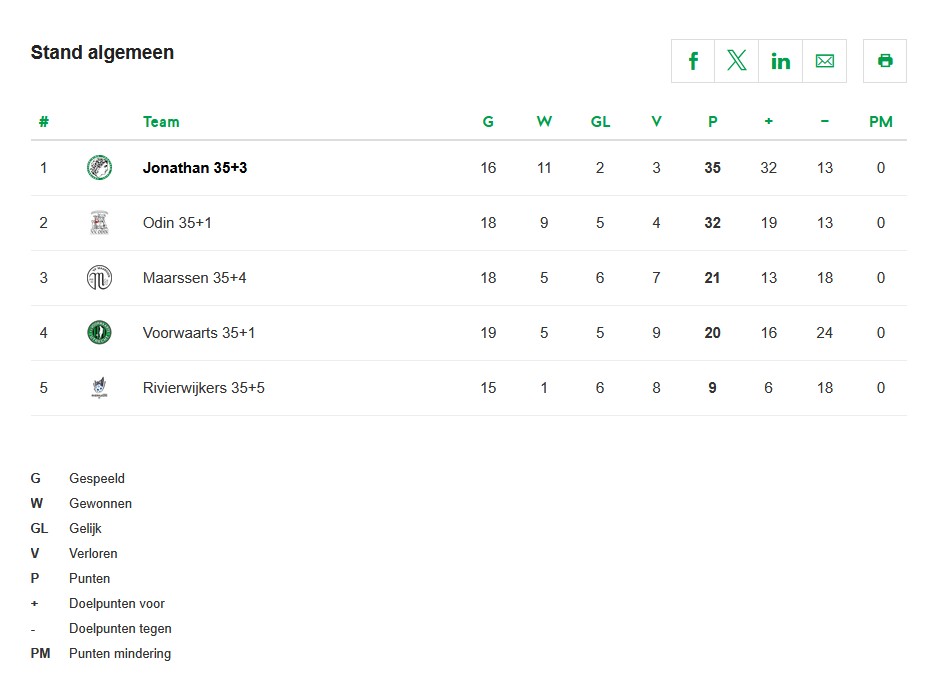Click the Odin 35+1 club crest
Screen dimensions: 928x698
[99, 223]
